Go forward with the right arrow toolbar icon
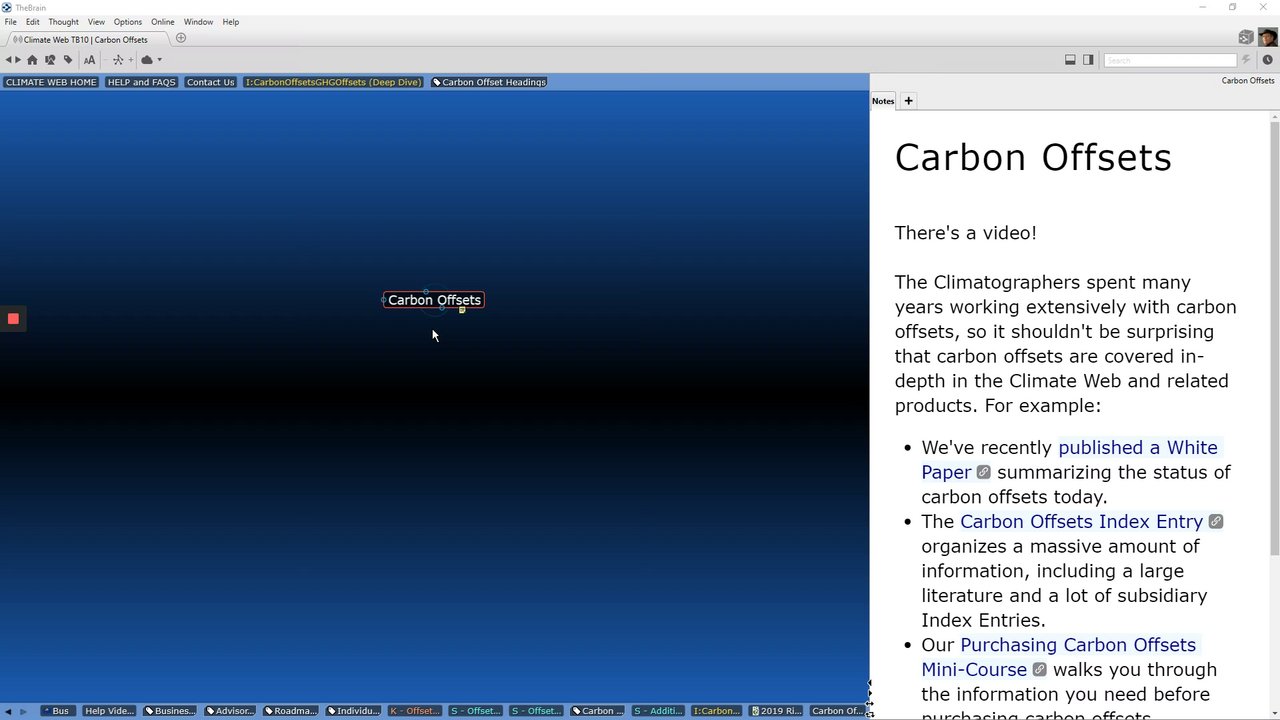The image size is (1280, 720). point(19,60)
